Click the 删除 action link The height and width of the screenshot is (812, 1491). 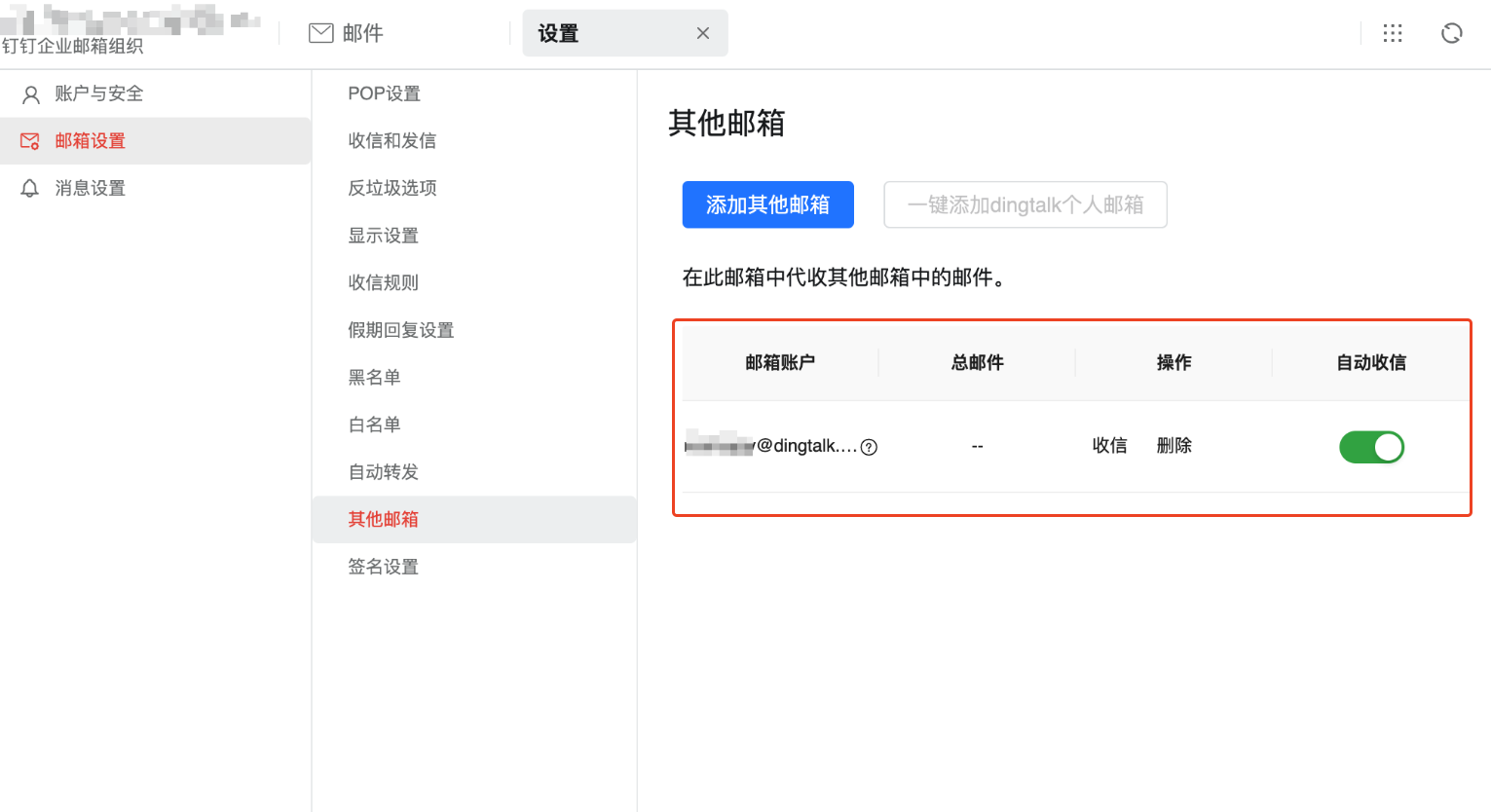pyautogui.click(x=1174, y=446)
